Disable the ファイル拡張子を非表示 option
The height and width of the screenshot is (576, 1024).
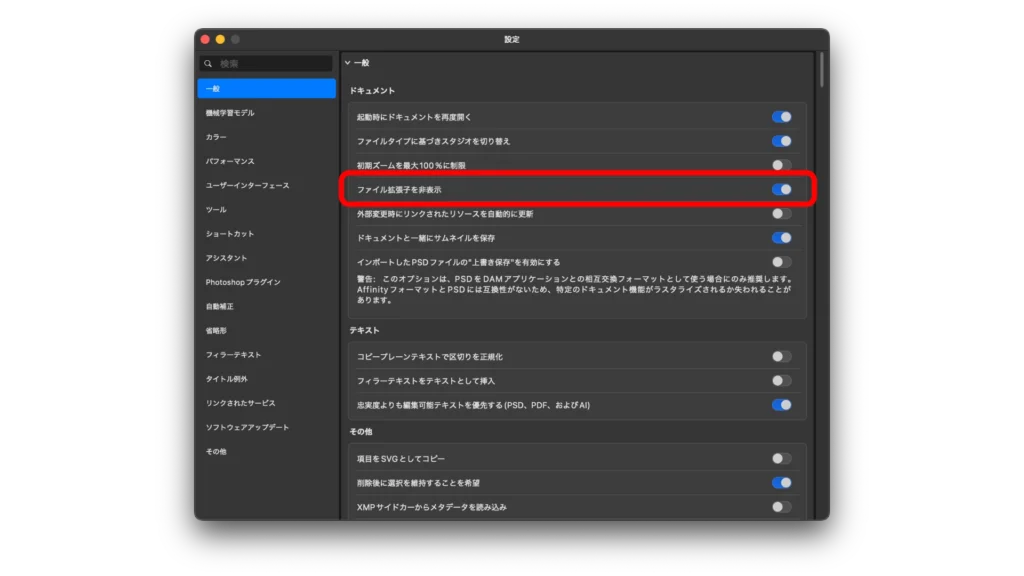(x=781, y=188)
